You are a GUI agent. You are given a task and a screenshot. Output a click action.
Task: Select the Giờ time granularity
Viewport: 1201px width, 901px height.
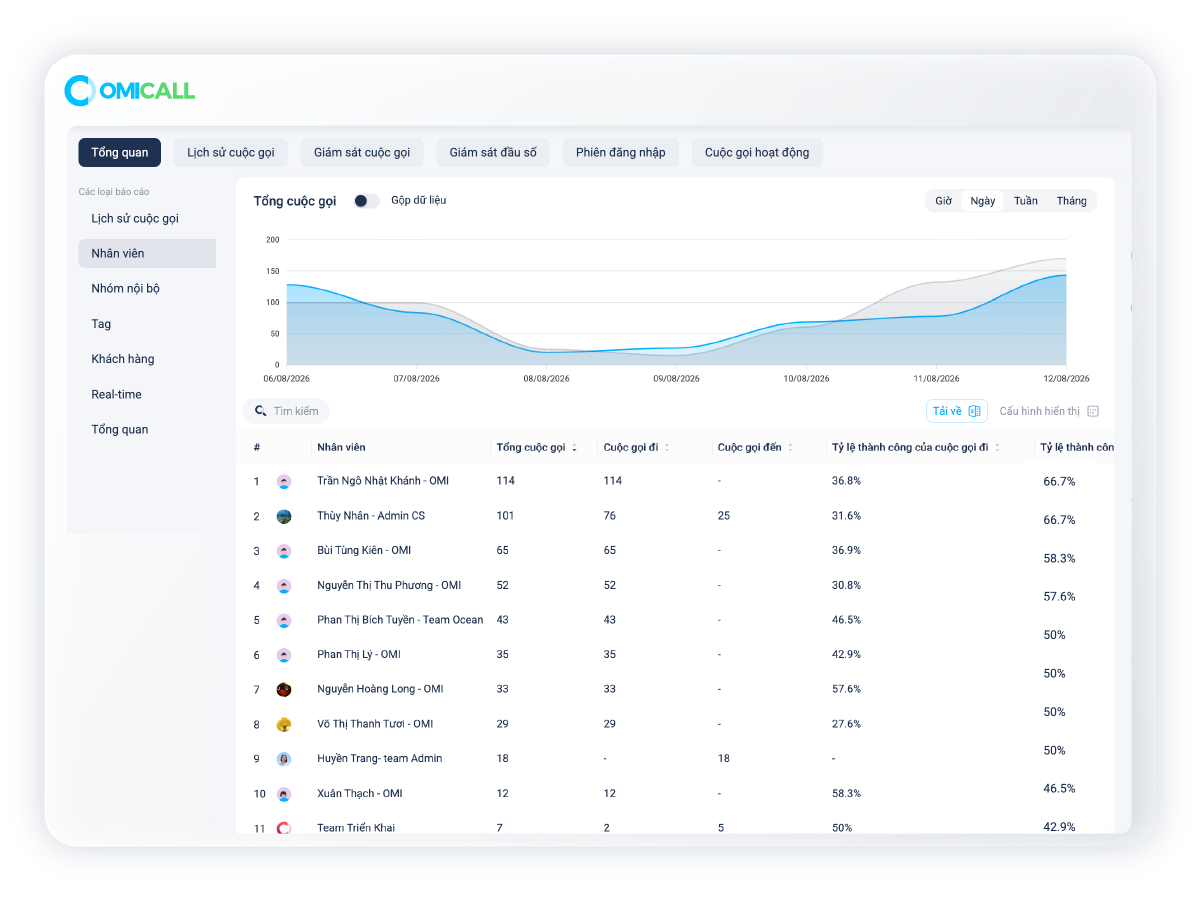pyautogui.click(x=943, y=201)
